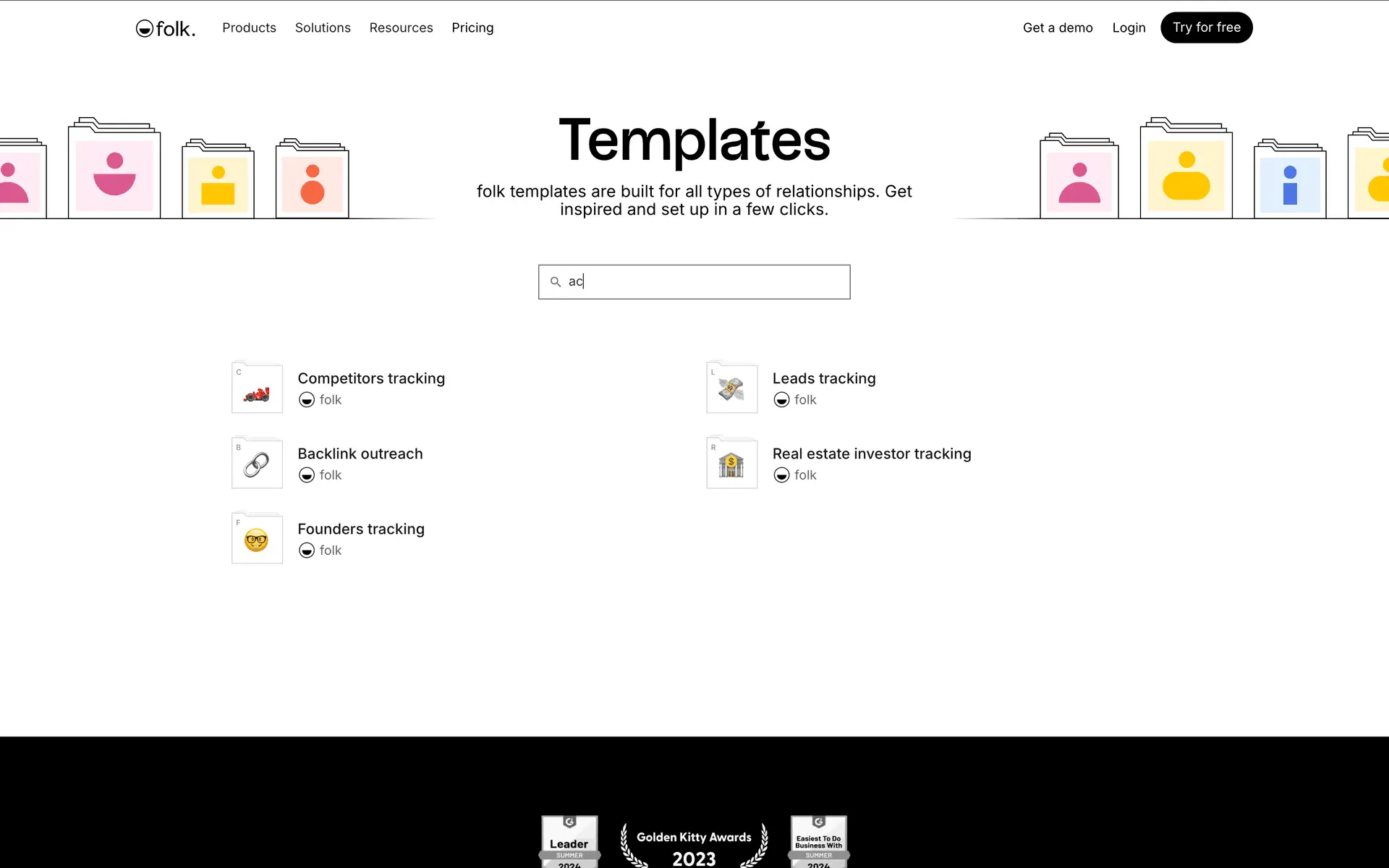Go to the Pricing page
This screenshot has width=1389, height=868.
point(472,27)
